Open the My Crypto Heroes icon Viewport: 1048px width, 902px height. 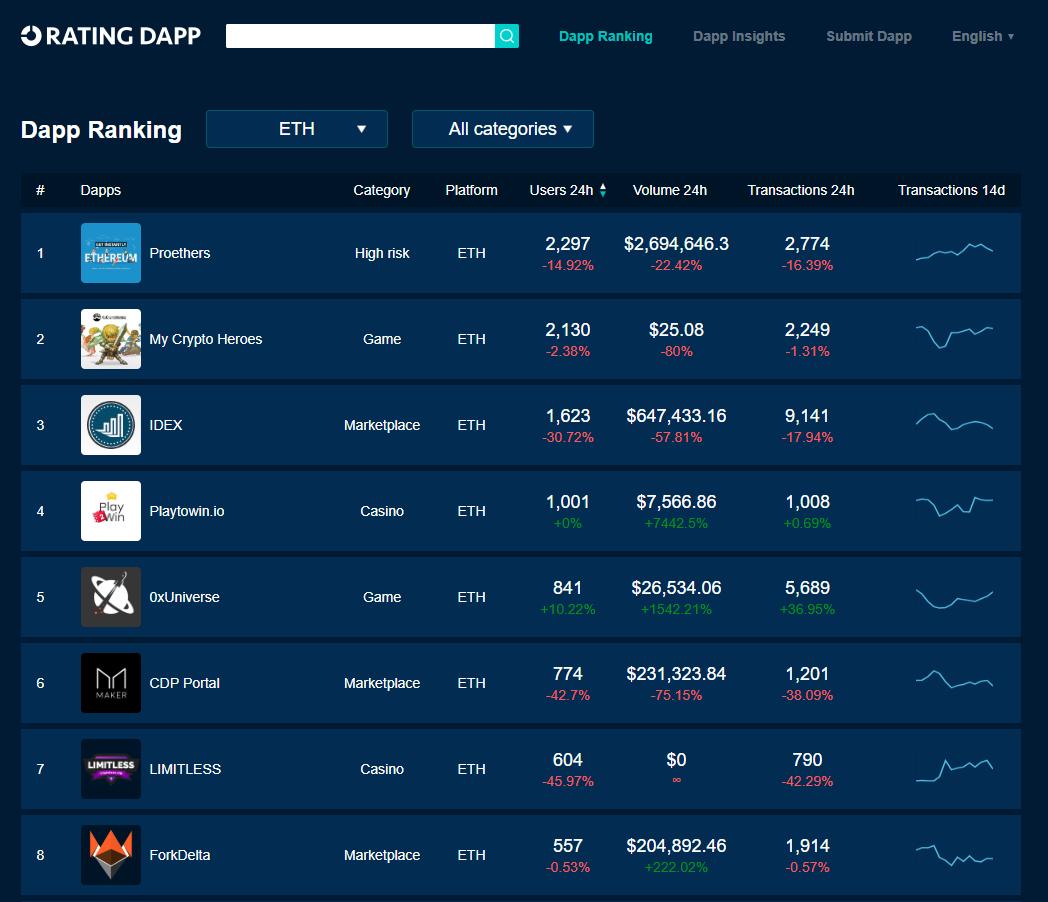(x=111, y=339)
